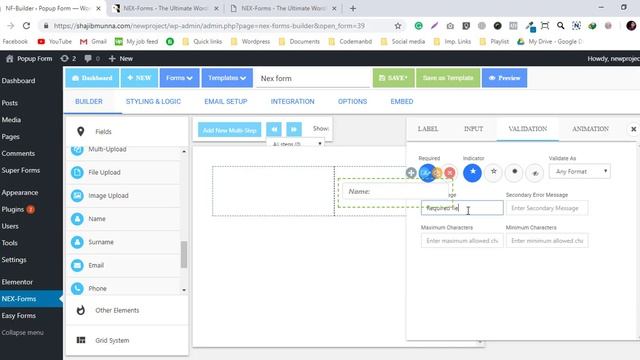This screenshot has width=640, height=360.
Task: Reload the browser page
Action: click(x=27, y=26)
